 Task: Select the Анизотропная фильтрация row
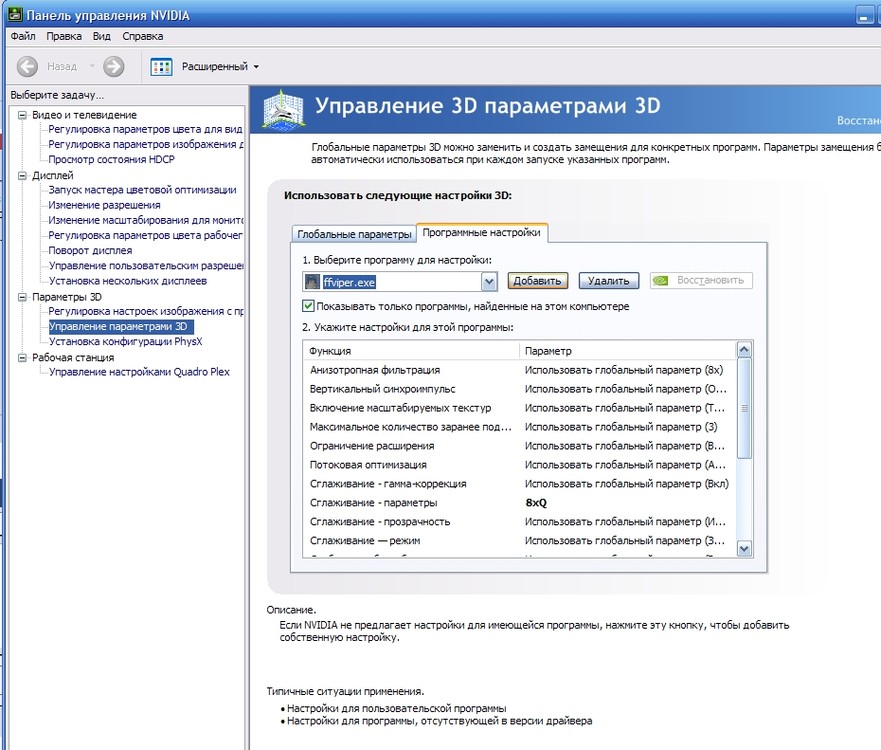[x=519, y=370]
